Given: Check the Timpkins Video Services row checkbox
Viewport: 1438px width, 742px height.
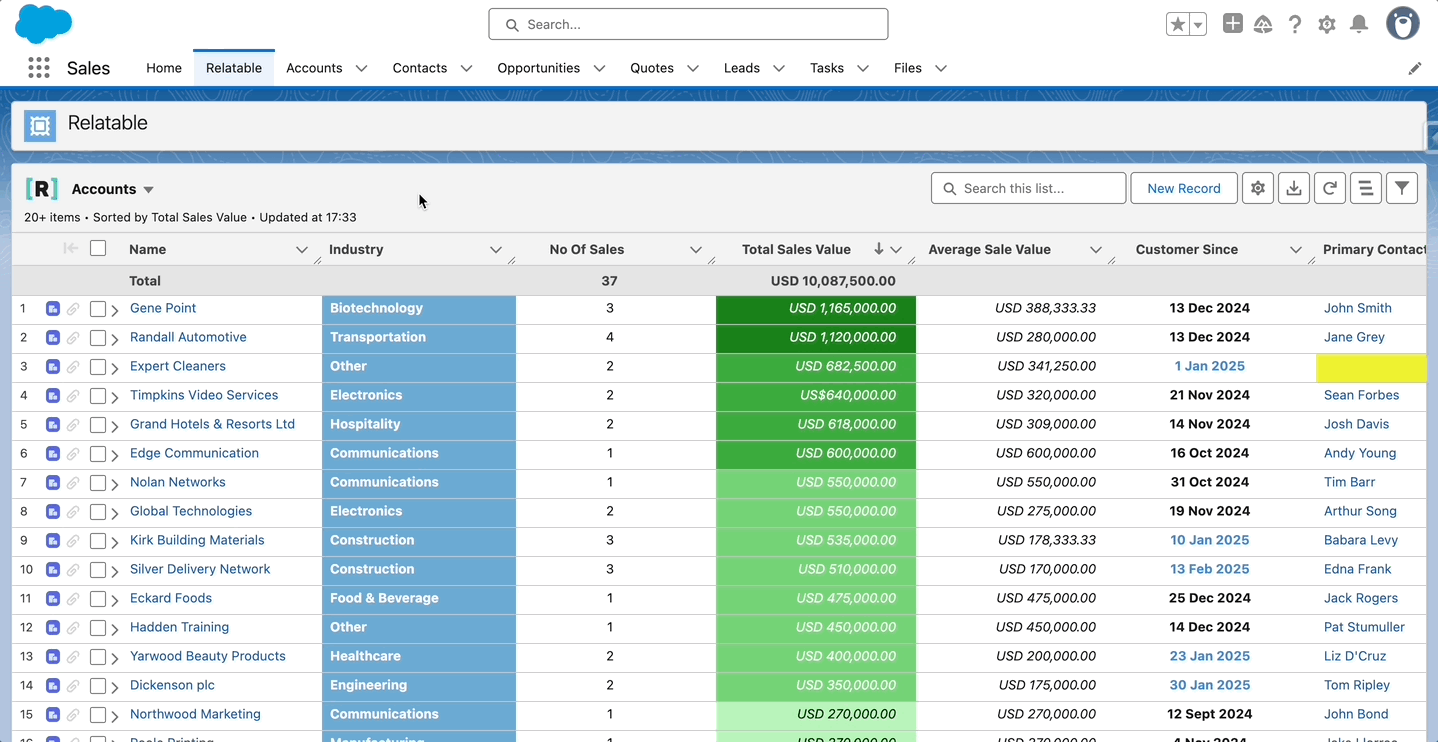Looking at the screenshot, I should 98,396.
